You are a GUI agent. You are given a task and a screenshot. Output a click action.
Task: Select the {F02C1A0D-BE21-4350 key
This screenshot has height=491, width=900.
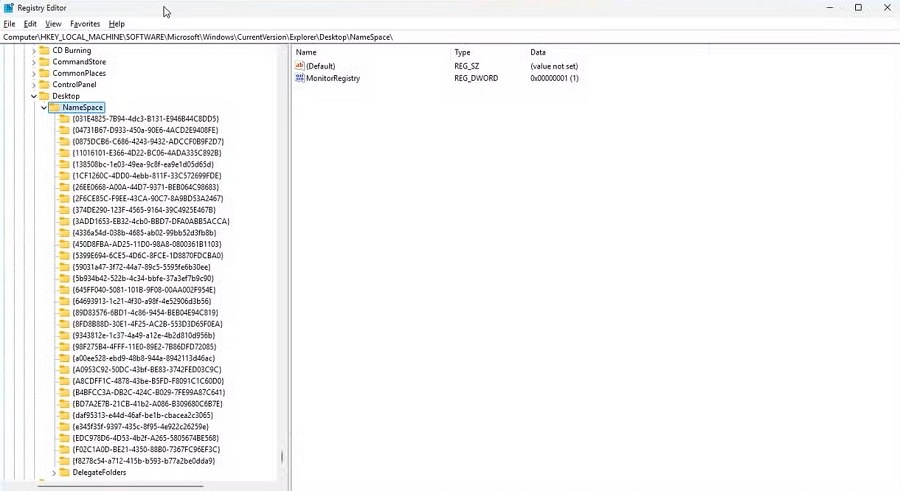click(x=146, y=450)
